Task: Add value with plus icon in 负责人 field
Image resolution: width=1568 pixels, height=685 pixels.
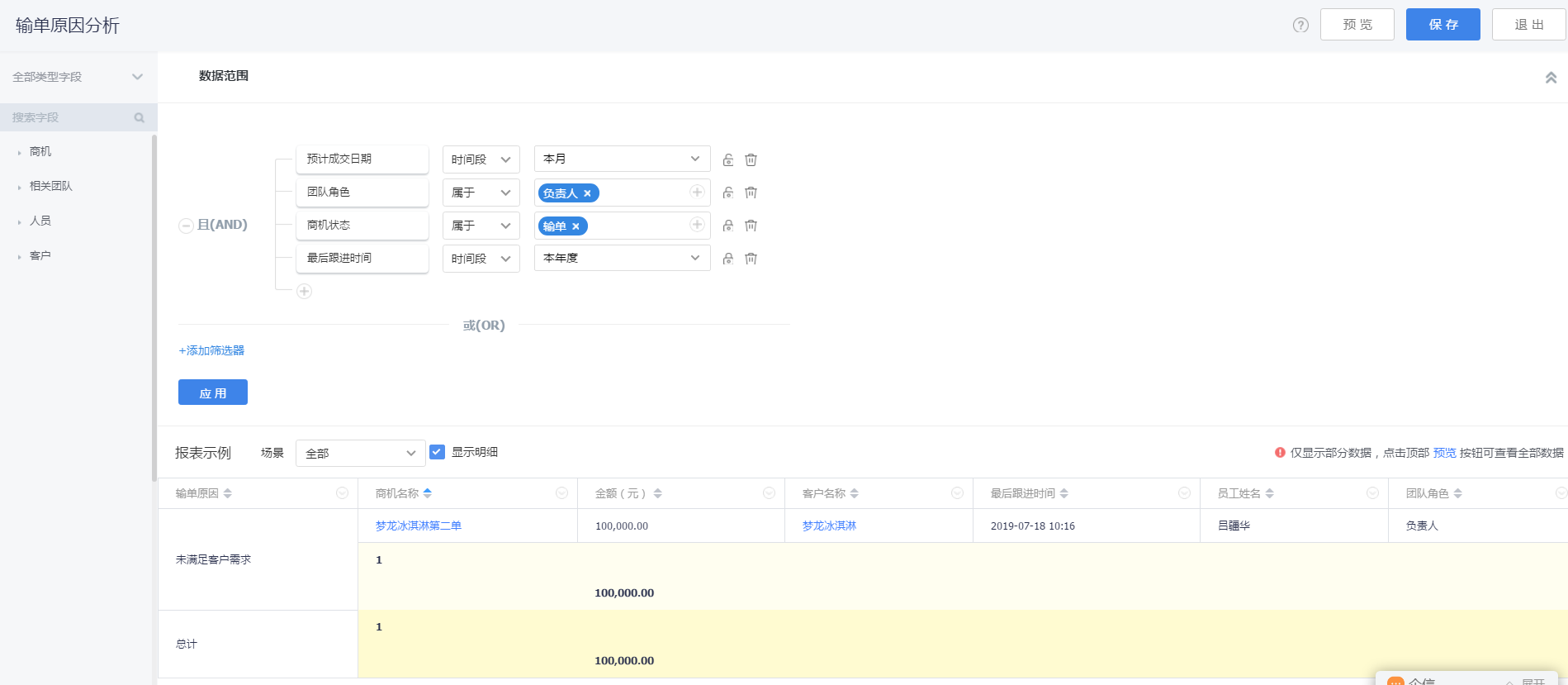Action: click(x=697, y=192)
